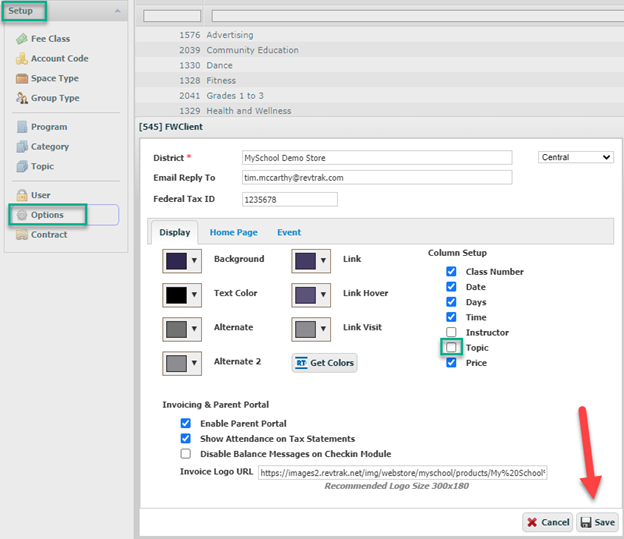Viewport: 624px width, 539px height.
Task: Open the Central timezone dropdown
Action: pos(576,157)
